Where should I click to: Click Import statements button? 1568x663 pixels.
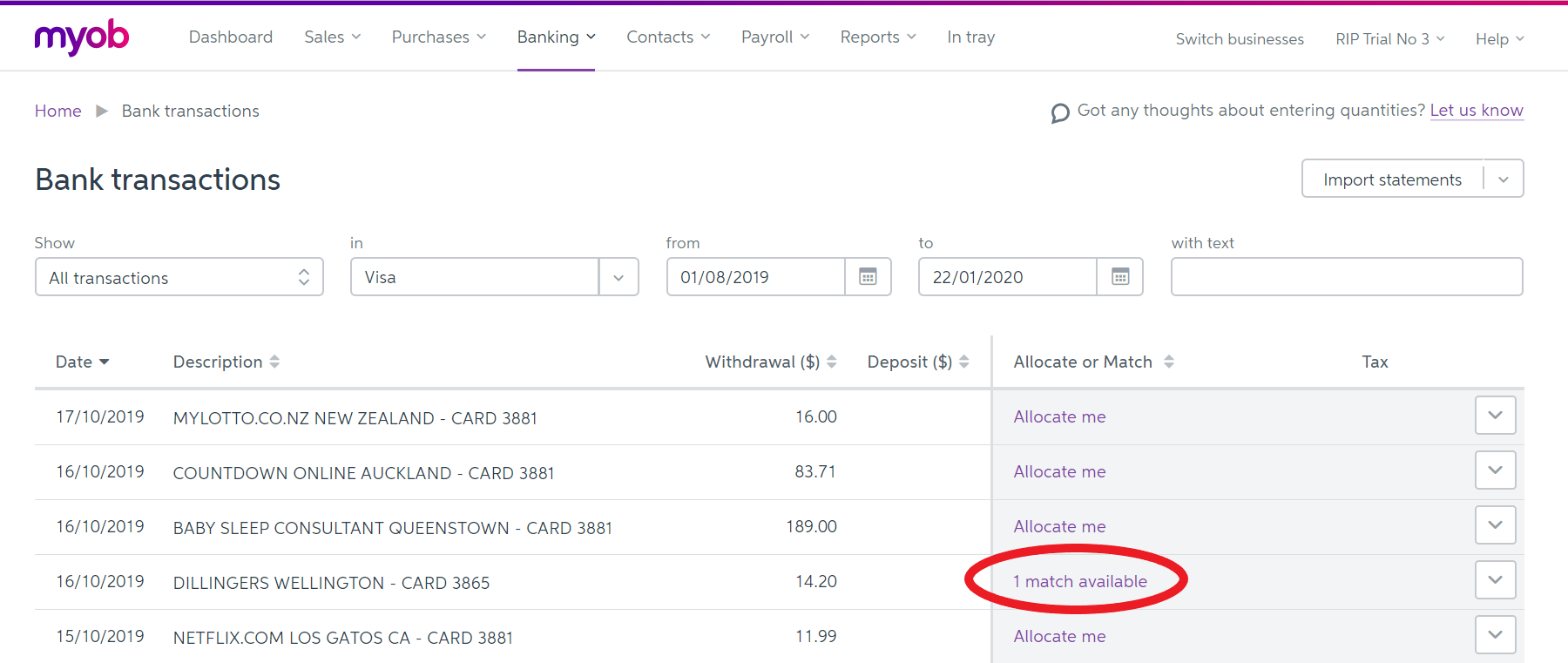pyautogui.click(x=1392, y=179)
